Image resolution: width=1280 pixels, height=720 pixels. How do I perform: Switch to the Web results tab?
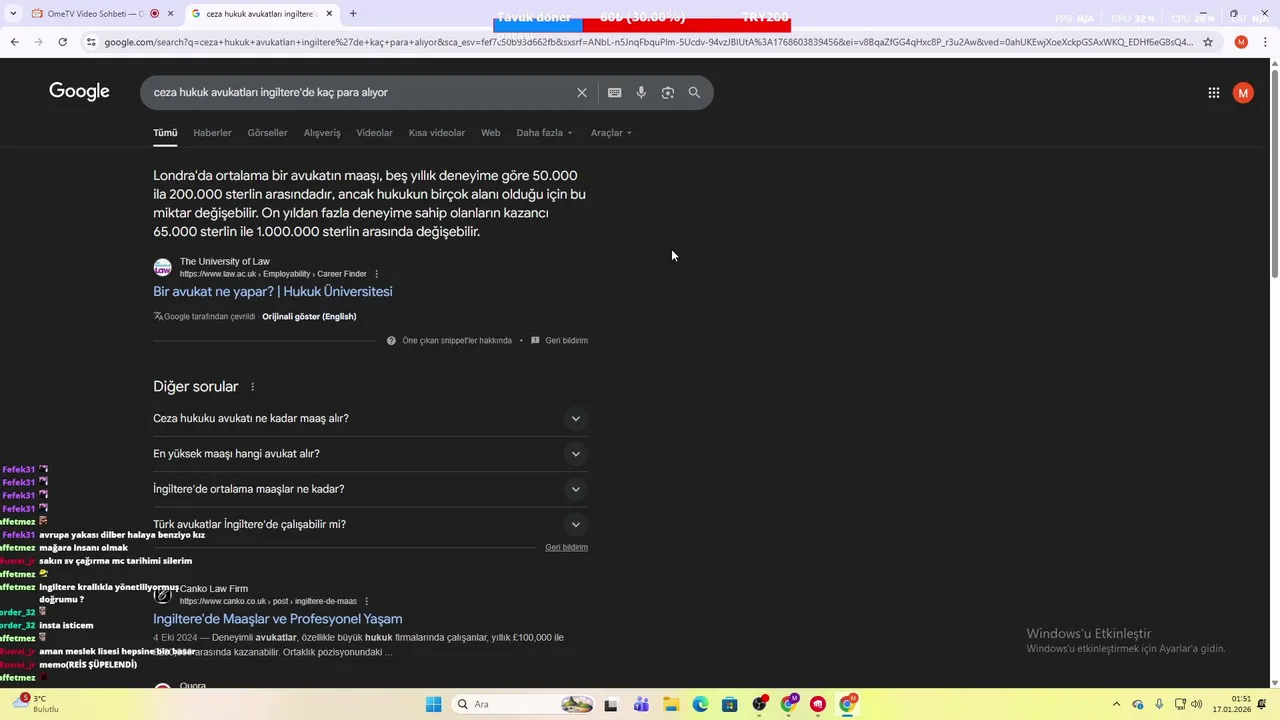tap(490, 133)
